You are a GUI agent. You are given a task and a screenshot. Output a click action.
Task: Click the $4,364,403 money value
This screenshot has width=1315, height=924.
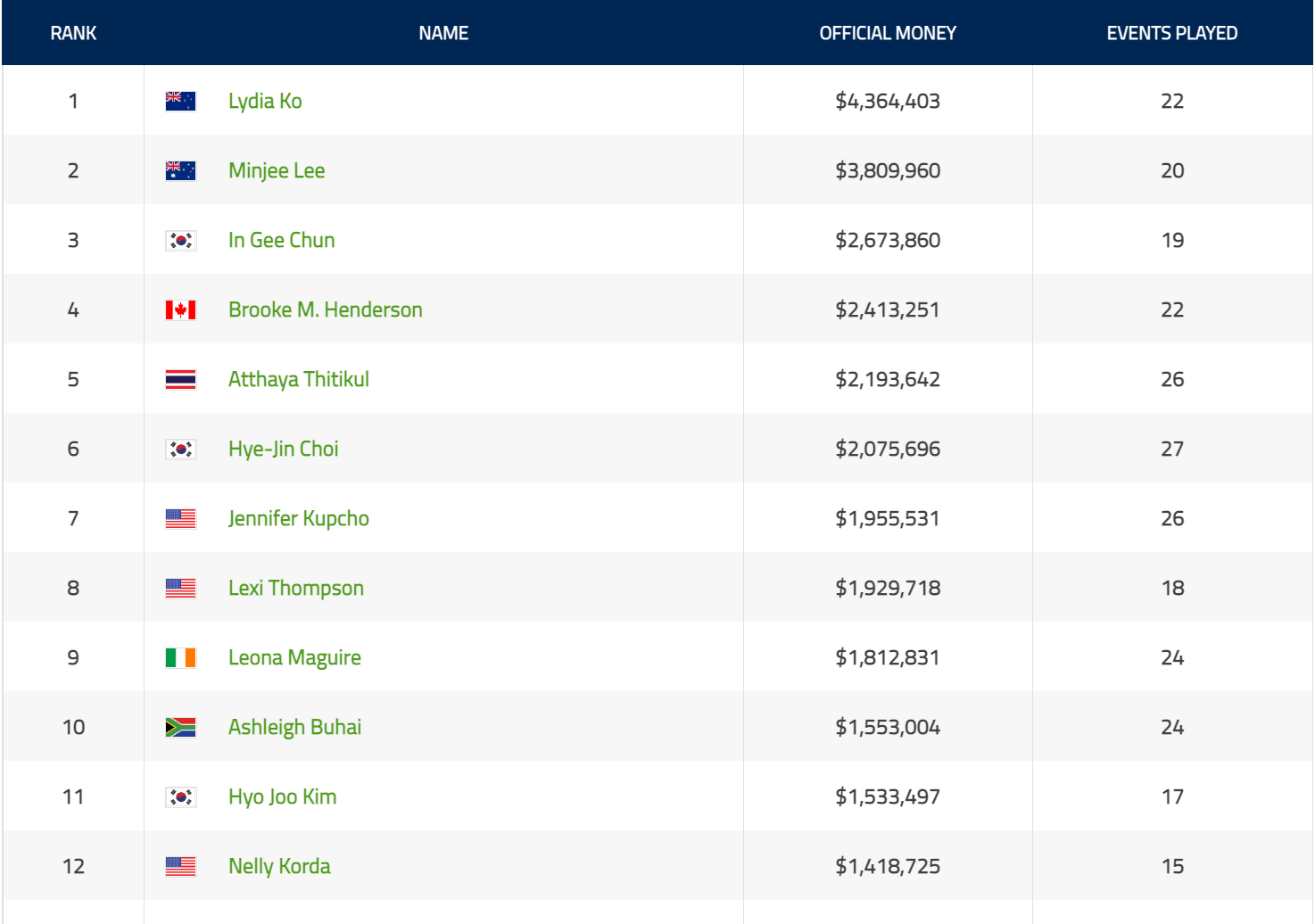click(888, 101)
